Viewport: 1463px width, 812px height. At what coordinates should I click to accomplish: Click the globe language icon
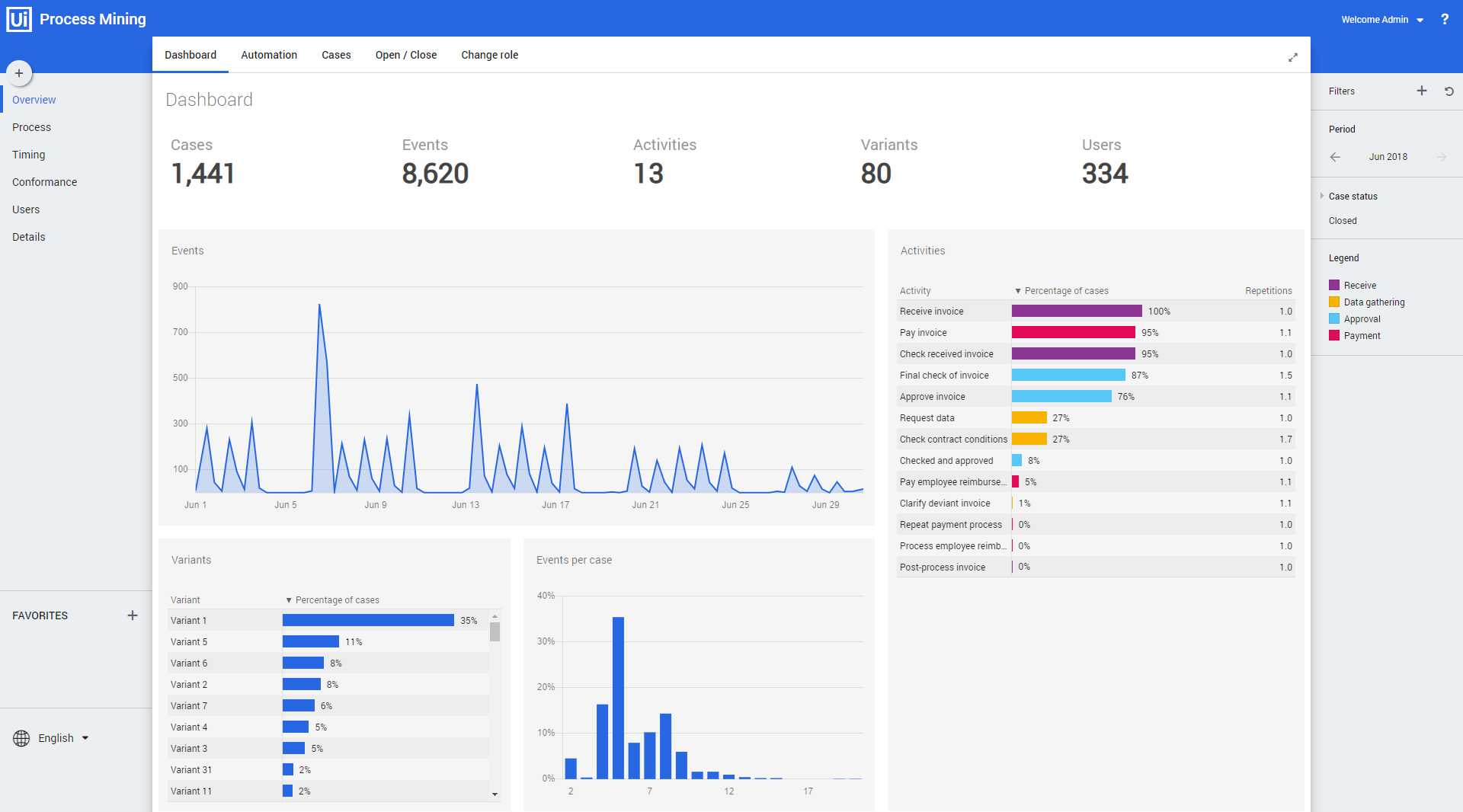pyautogui.click(x=21, y=738)
